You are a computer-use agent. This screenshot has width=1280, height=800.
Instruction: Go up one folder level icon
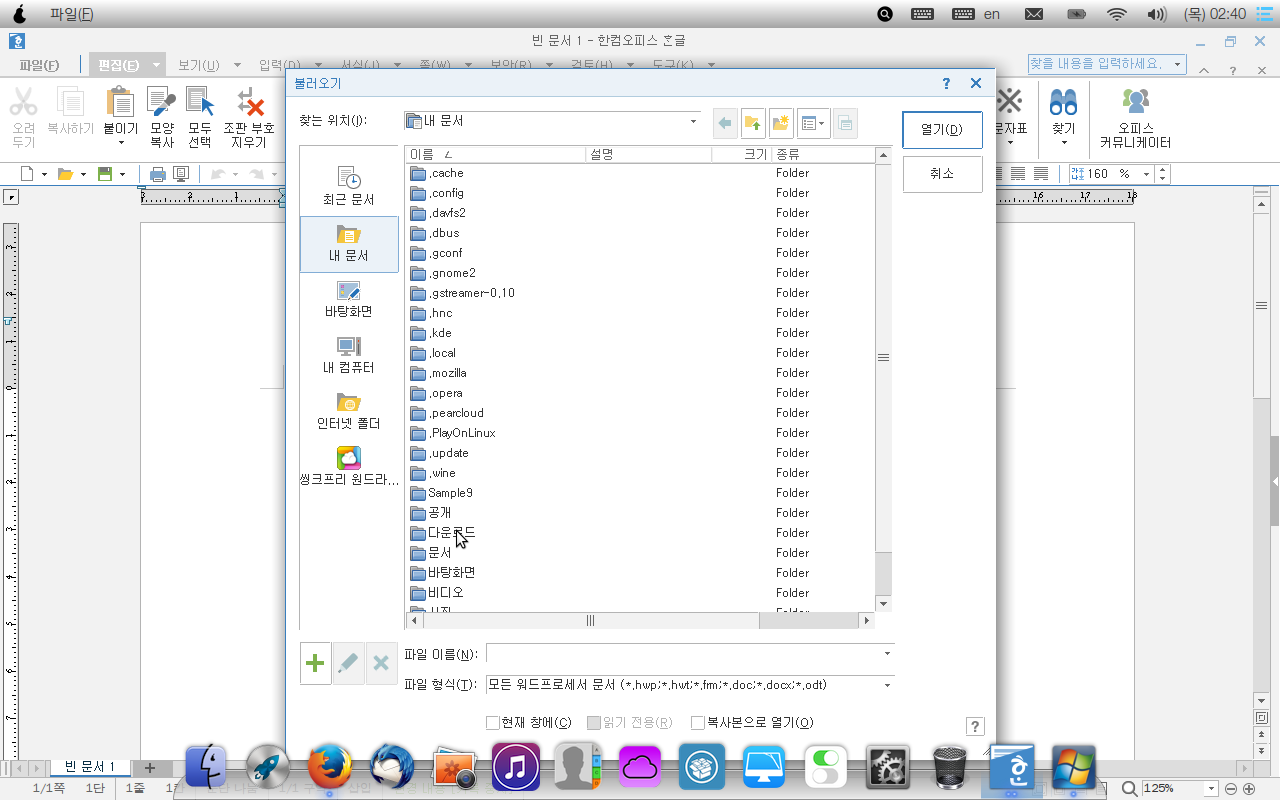(753, 123)
